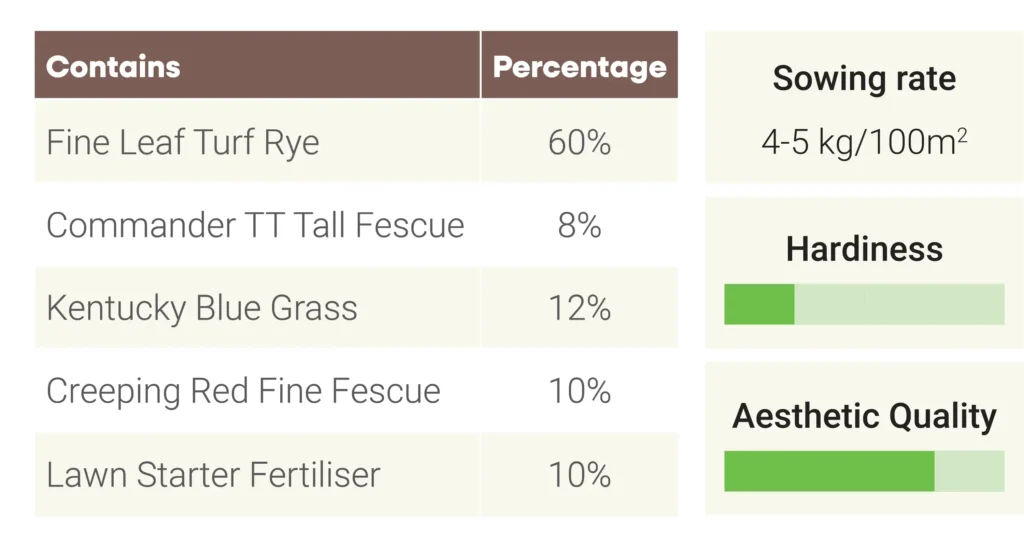
Task: Click the Aesthetic Quality label
Action: pos(864,416)
